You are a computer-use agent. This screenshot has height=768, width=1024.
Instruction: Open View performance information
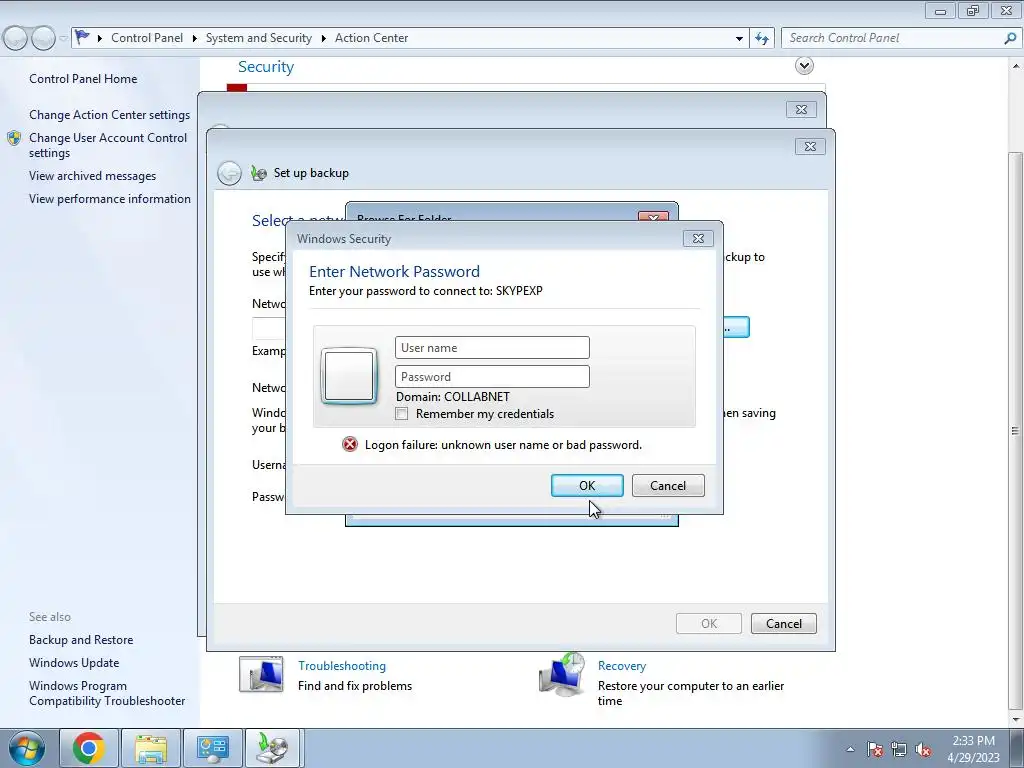tap(110, 199)
